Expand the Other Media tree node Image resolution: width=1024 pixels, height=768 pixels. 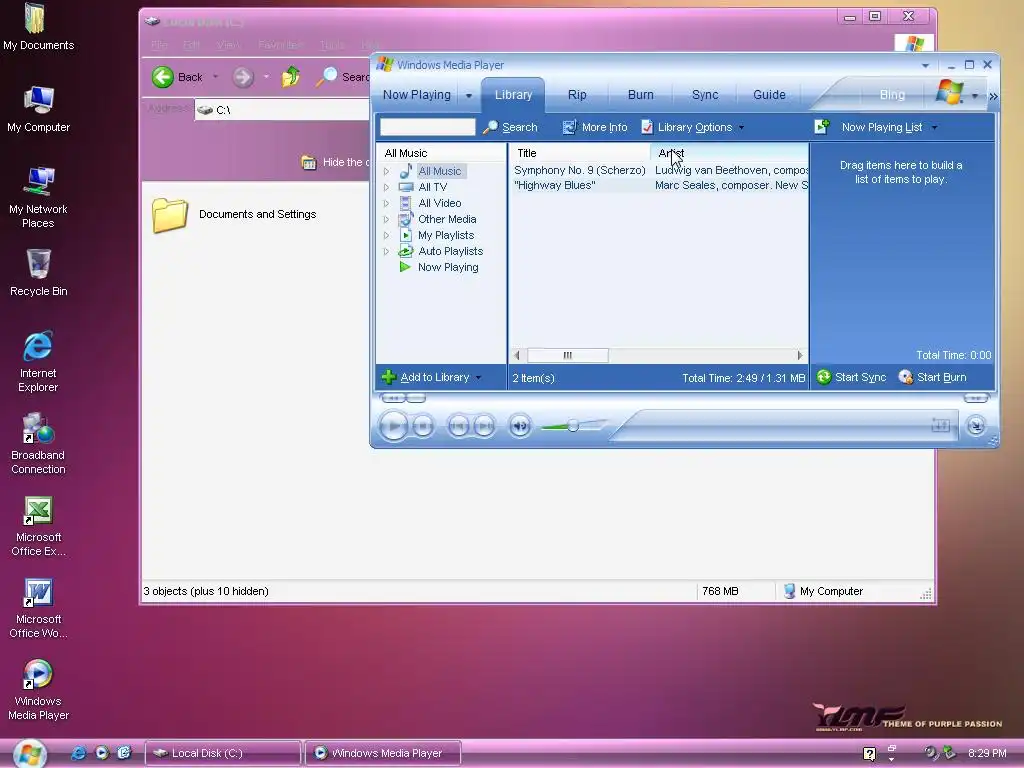386,219
